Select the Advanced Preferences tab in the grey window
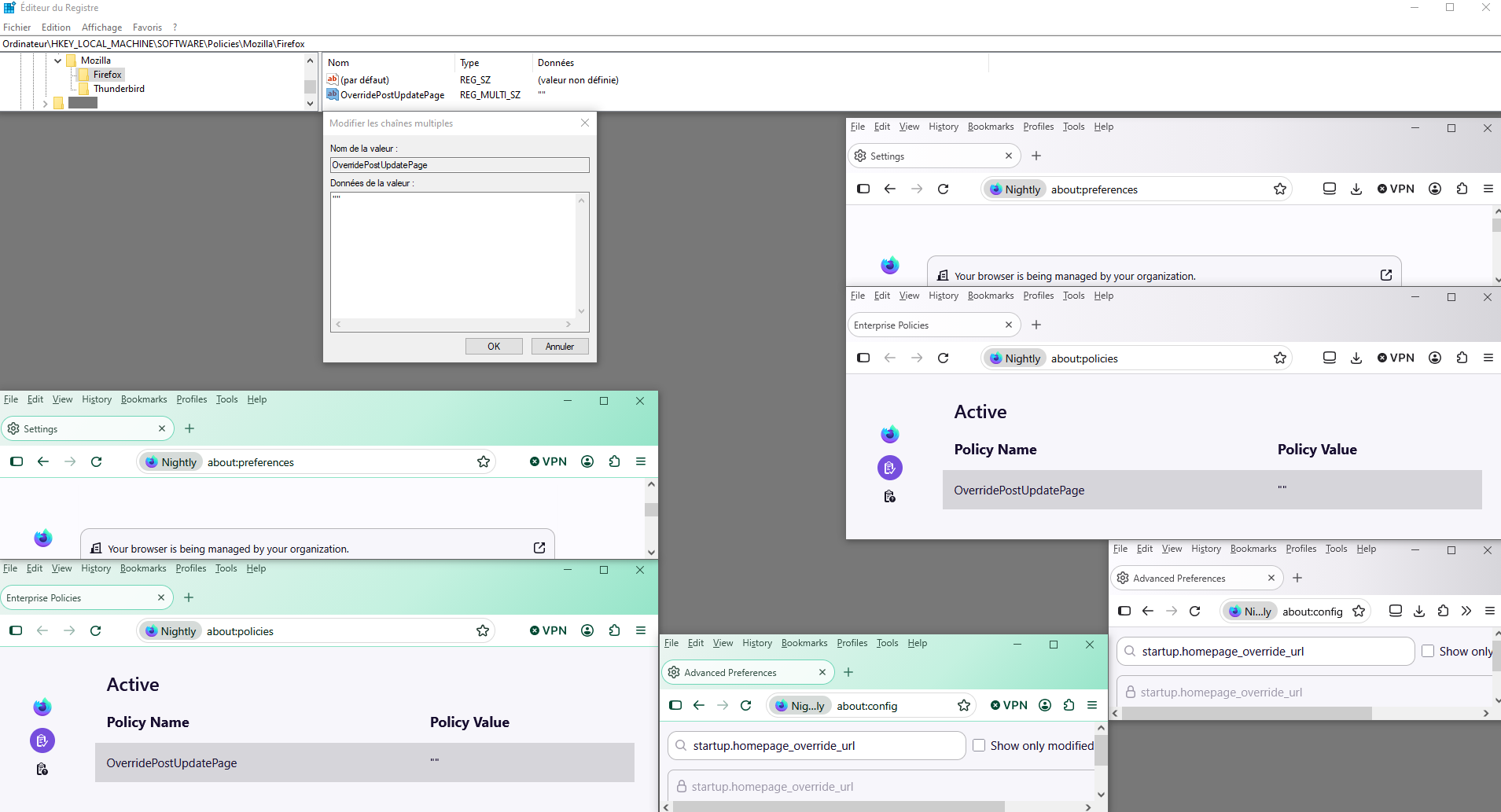This screenshot has height=812, width=1501. [1197, 578]
